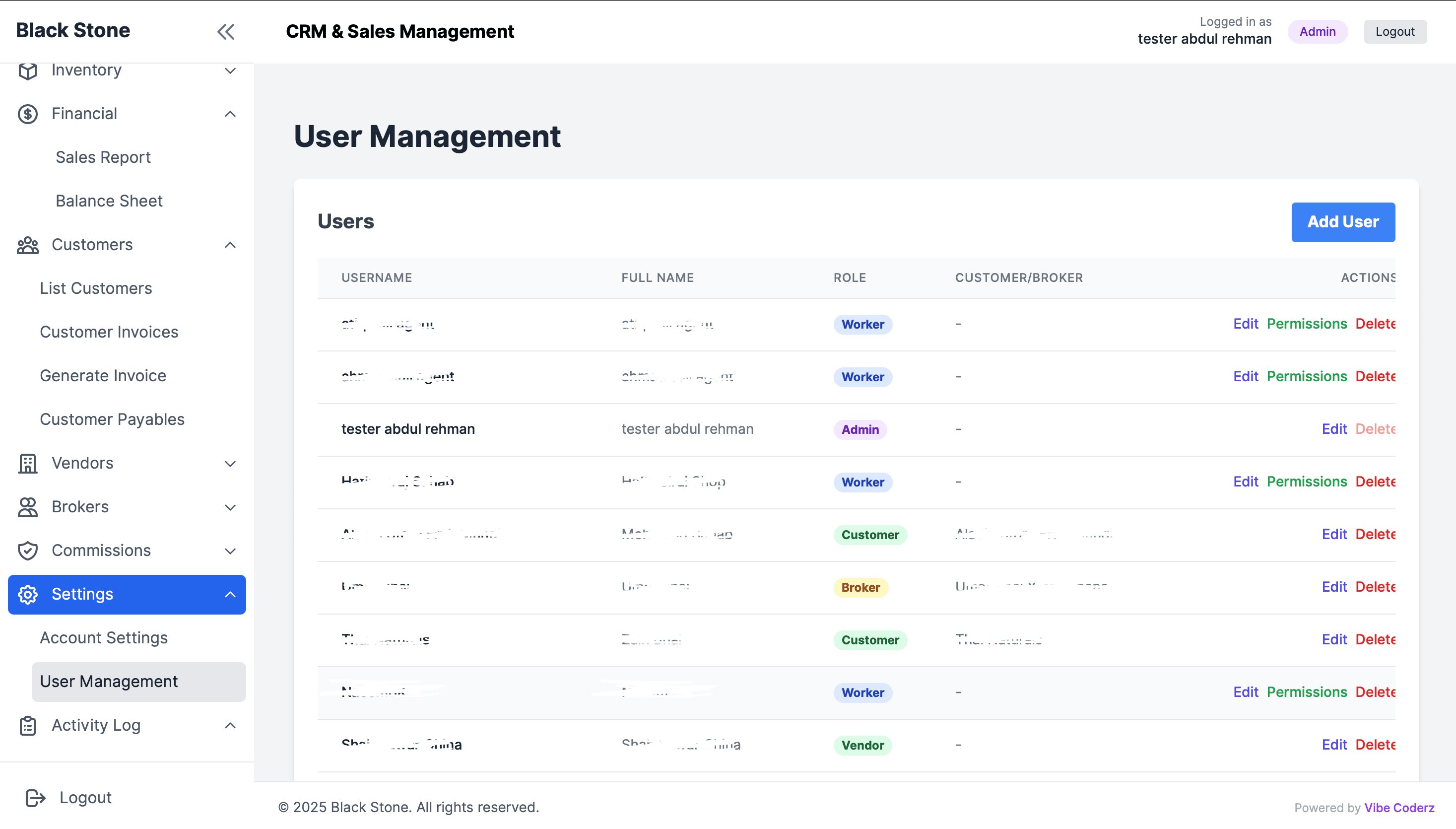Viewport: 1456px width, 829px height.
Task: Collapse the Financial menu chevron
Action: pos(230,114)
